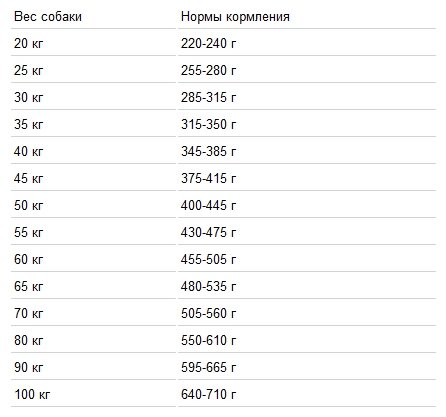The height and width of the screenshot is (417, 446).
Task: Select the 65 кг row weight
Action: pyautogui.click(x=29, y=286)
